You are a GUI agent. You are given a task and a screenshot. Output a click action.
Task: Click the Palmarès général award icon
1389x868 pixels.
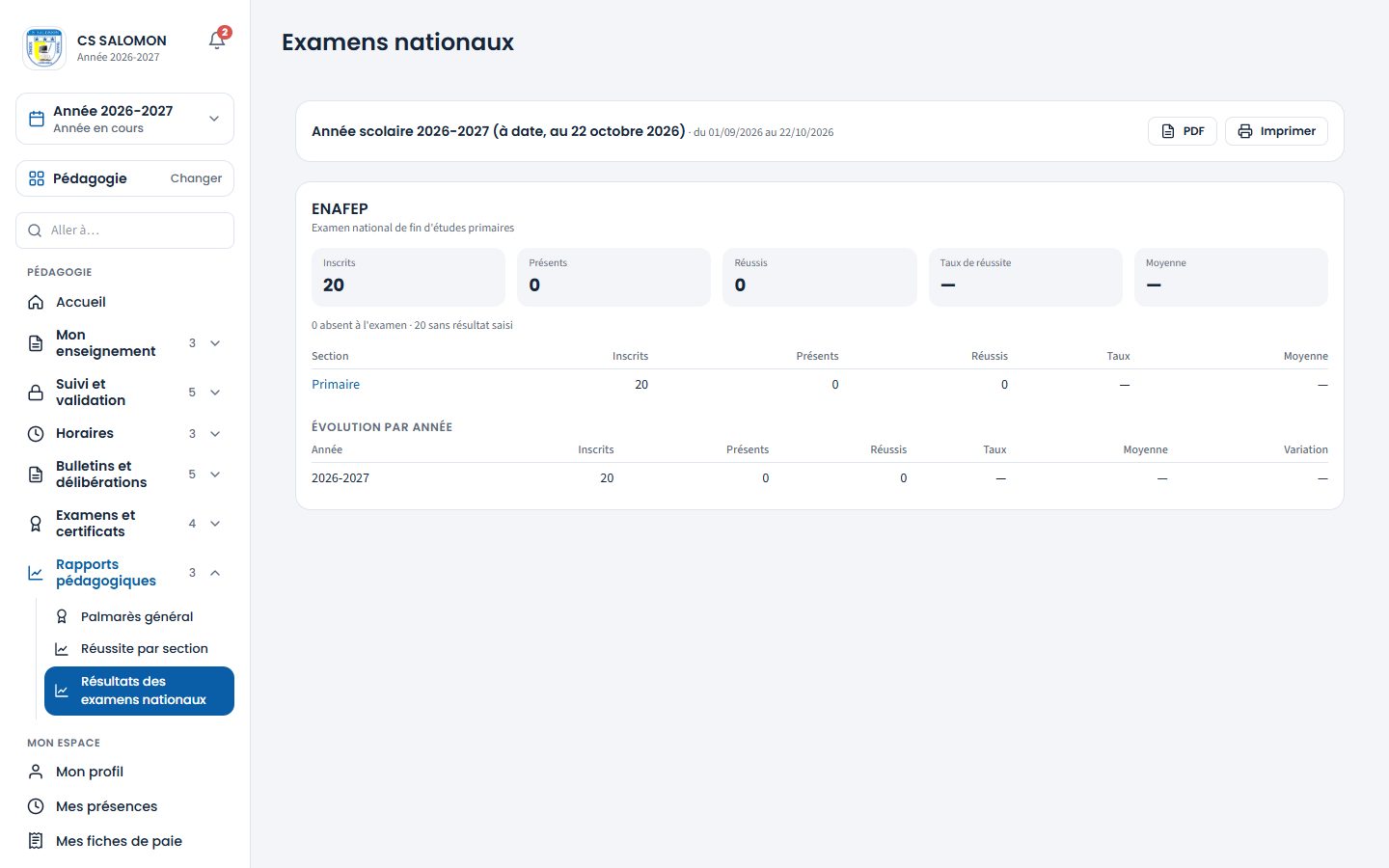[62, 616]
